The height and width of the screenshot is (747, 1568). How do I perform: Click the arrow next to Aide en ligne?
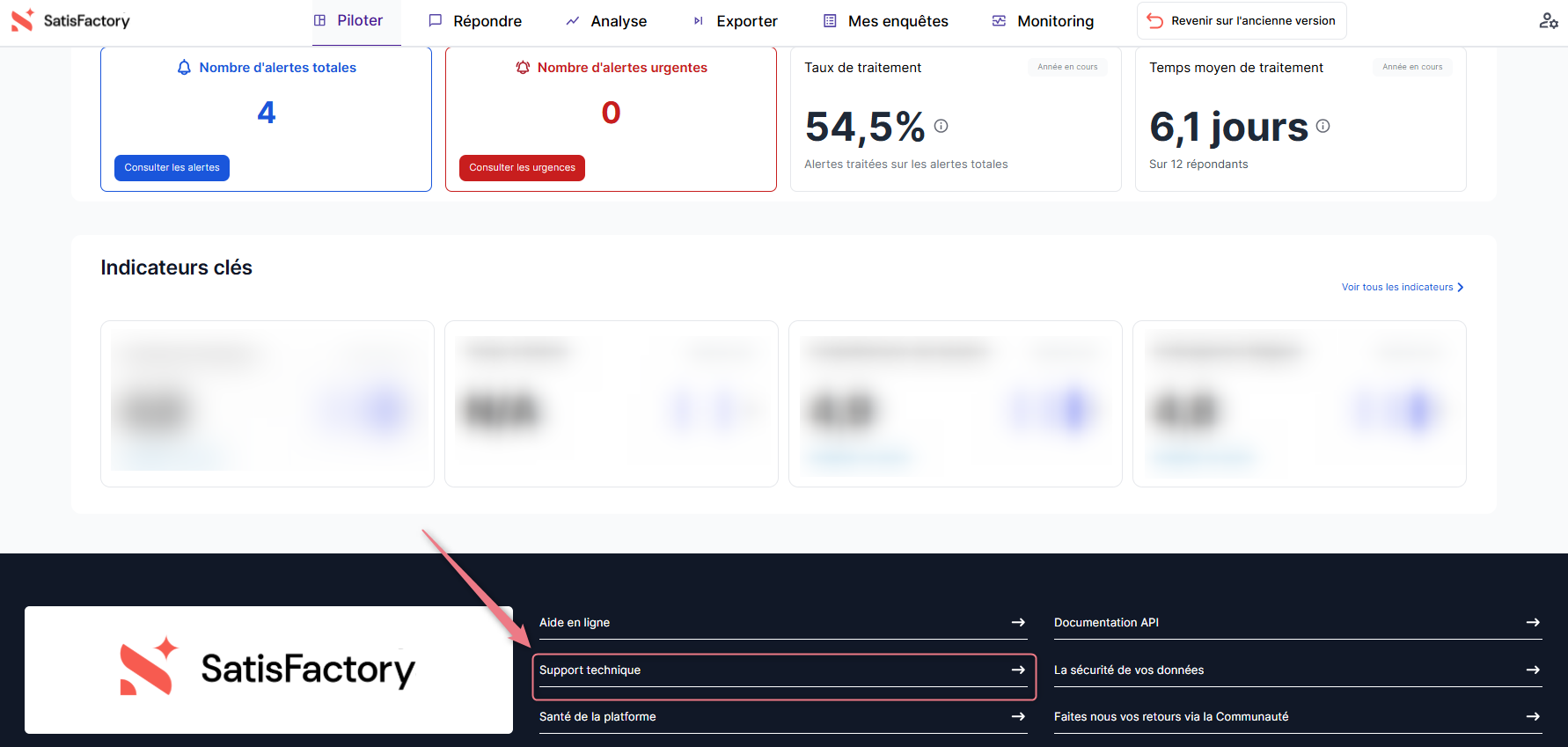click(1018, 622)
